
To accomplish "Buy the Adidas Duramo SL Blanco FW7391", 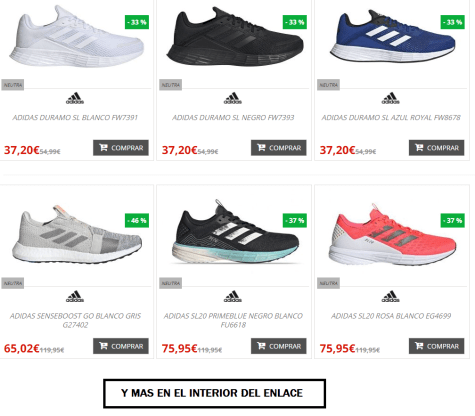I will click(x=121, y=148).
